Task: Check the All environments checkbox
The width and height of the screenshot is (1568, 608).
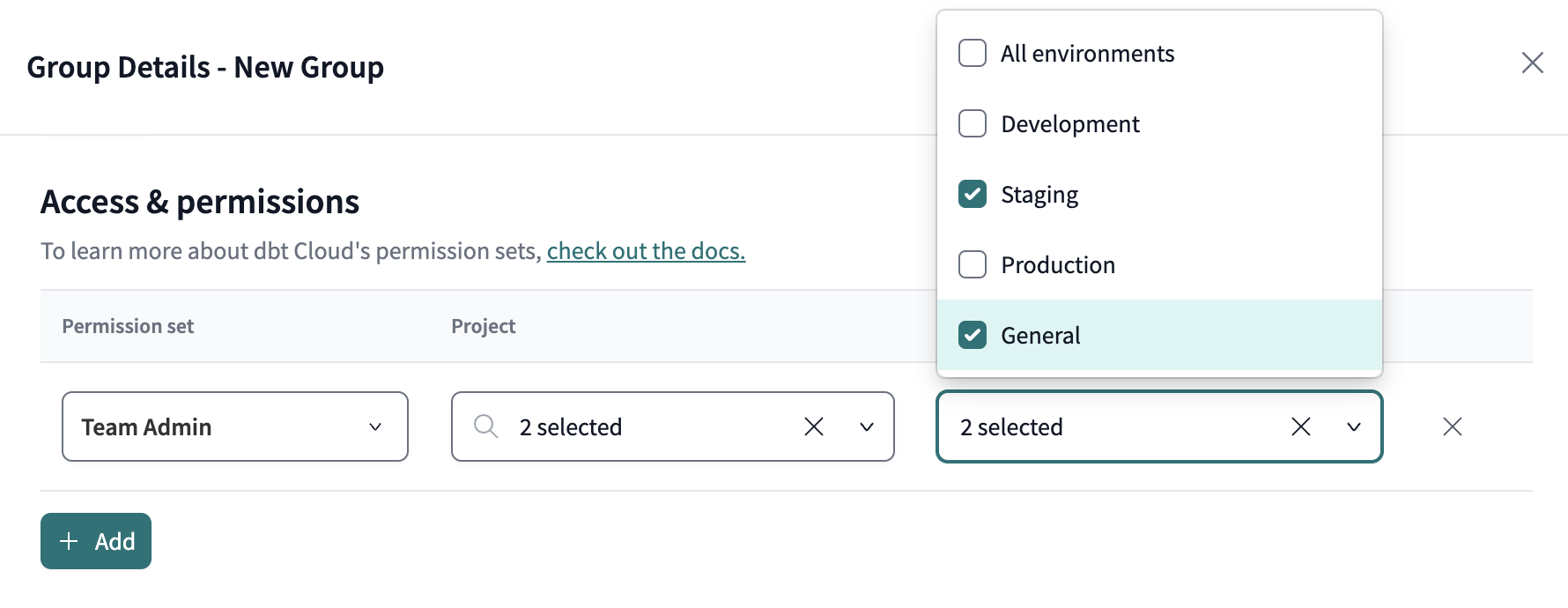Action: tap(973, 53)
